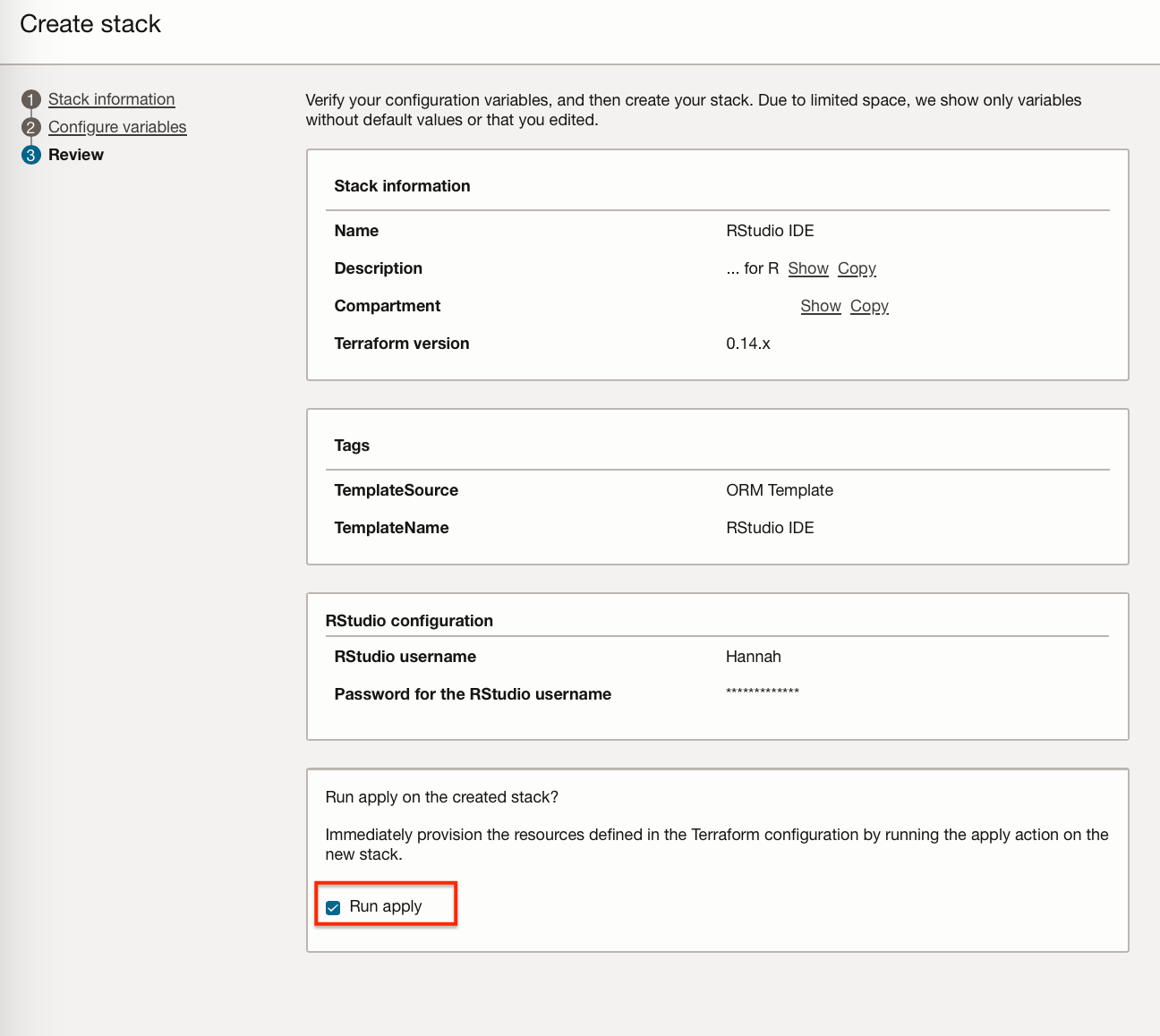Show the full Description value
Screen dimensions: 1160x1036
(808, 268)
